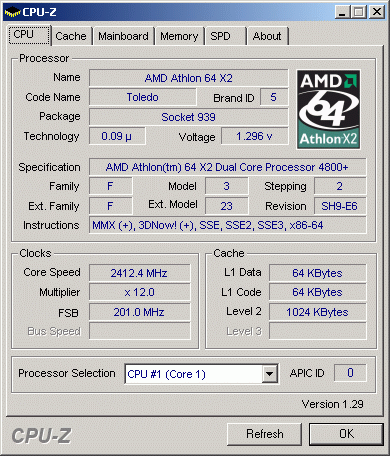Image resolution: width=390 pixels, height=456 pixels.
Task: Minimize the CPU-Z window
Action: click(x=343, y=12)
